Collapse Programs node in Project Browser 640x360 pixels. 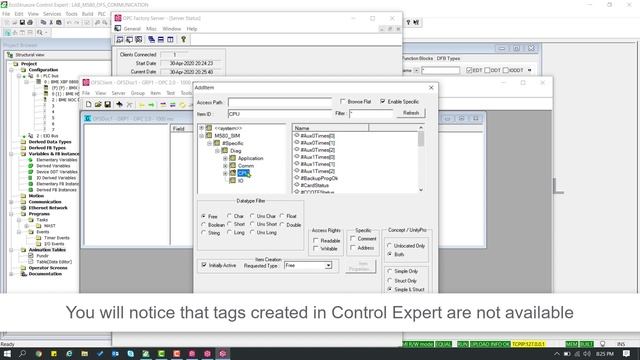(x=11, y=214)
